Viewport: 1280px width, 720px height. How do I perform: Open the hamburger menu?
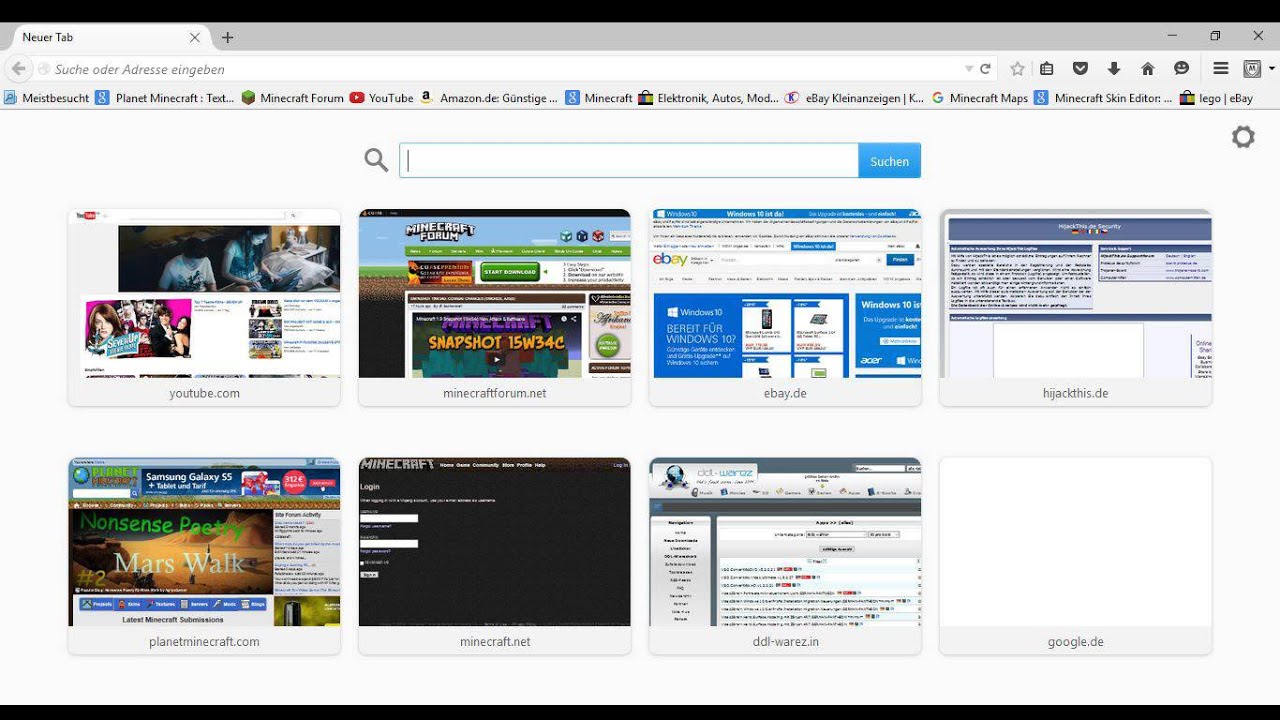point(1221,69)
